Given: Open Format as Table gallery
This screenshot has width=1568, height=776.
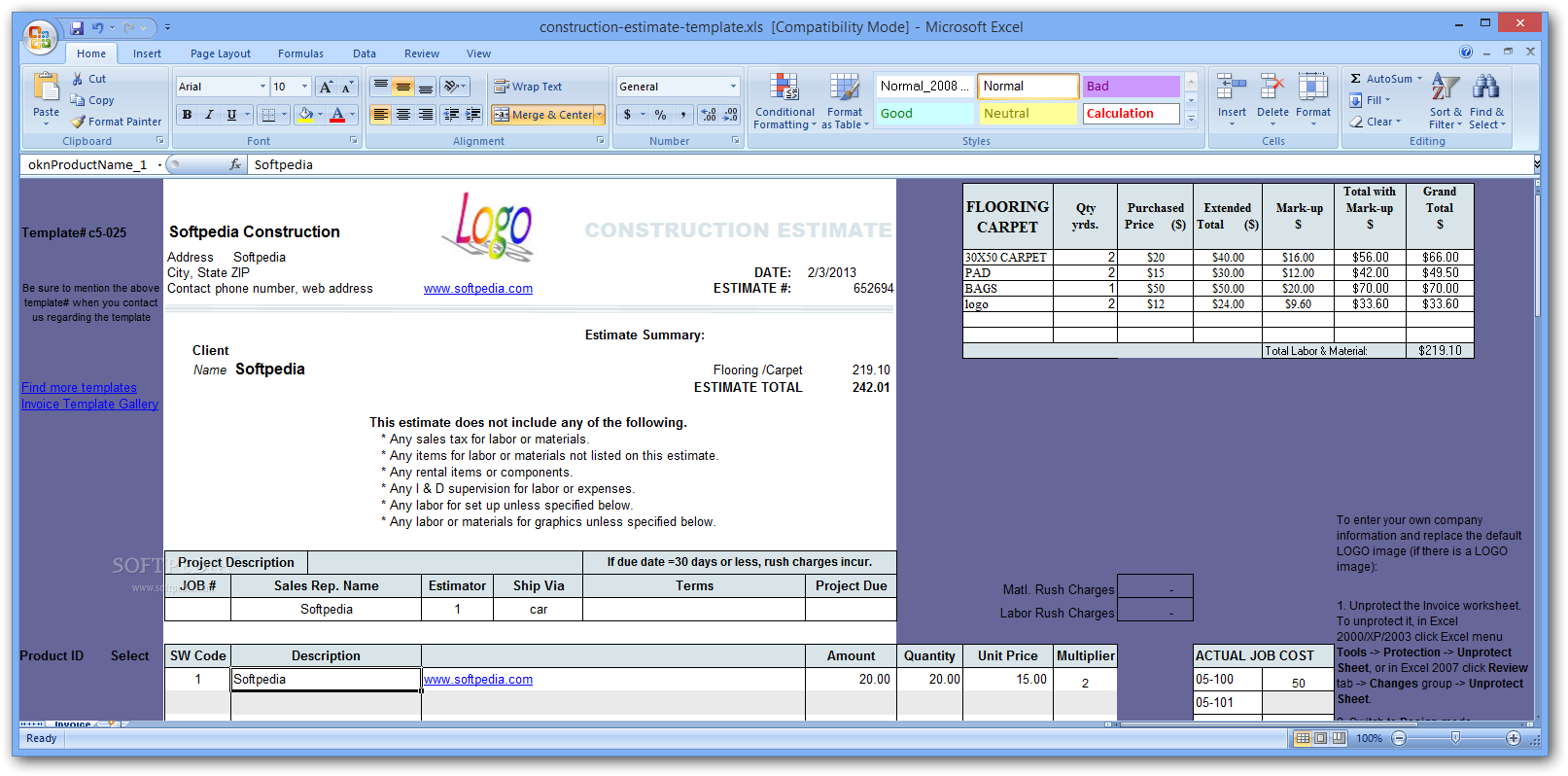Looking at the screenshot, I should coord(845,101).
